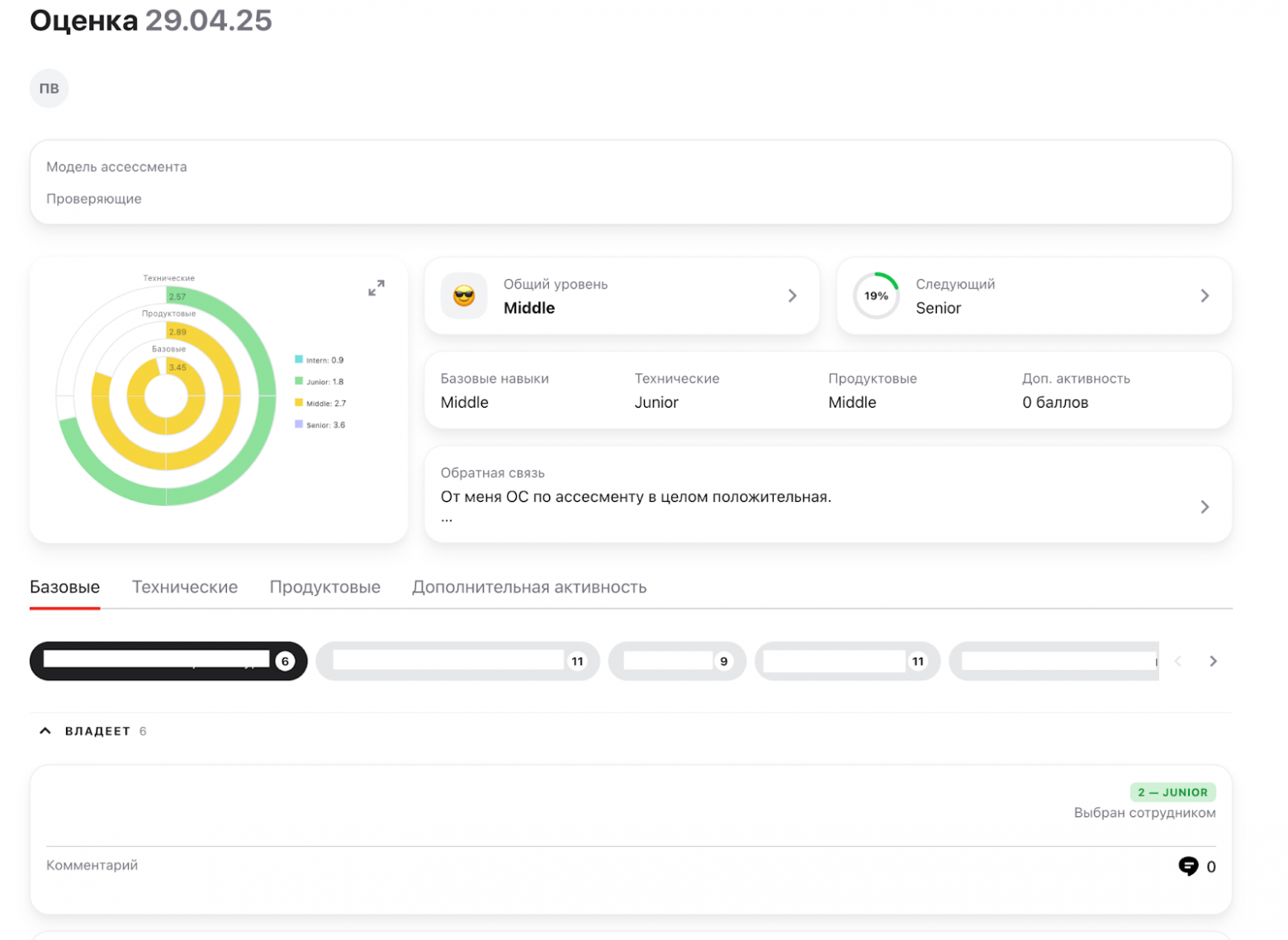
Task: Select the filter pill with count 9
Action: 676,660
